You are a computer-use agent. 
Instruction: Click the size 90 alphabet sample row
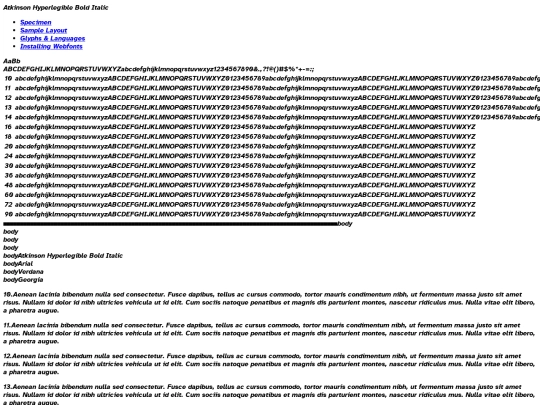click(240, 214)
